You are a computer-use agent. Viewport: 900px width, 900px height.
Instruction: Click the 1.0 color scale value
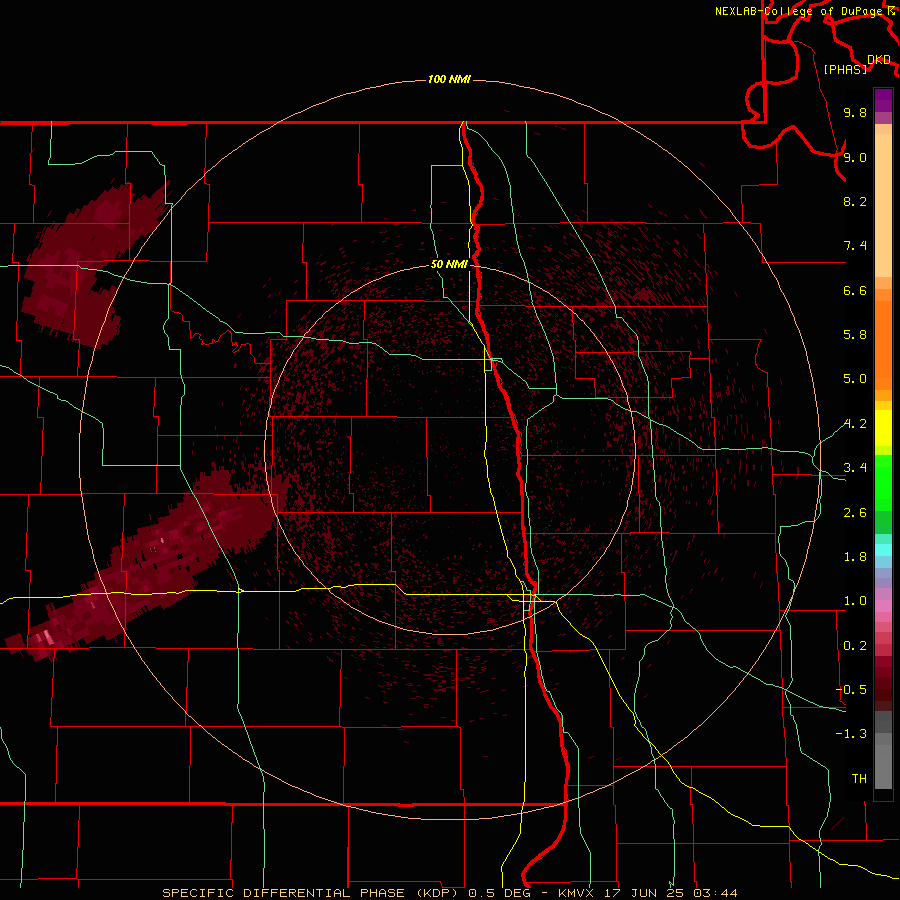[855, 601]
